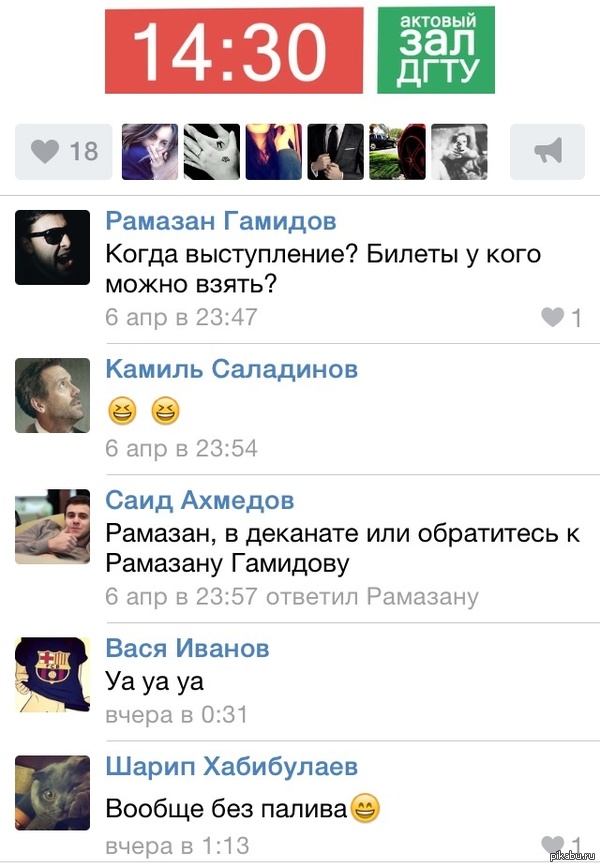Like the post with 18 hearts
Screen dimensions: 600x867
(64, 152)
